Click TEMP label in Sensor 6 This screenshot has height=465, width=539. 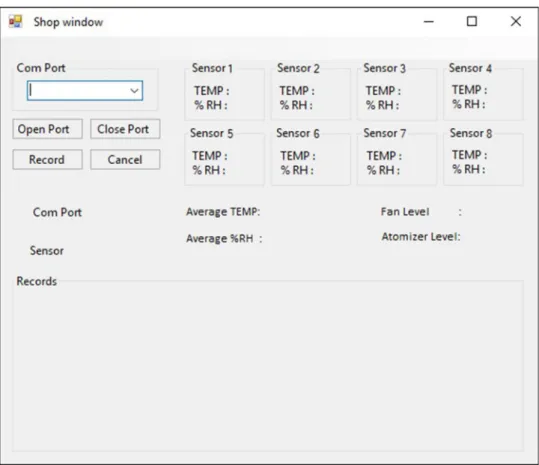click(298, 156)
